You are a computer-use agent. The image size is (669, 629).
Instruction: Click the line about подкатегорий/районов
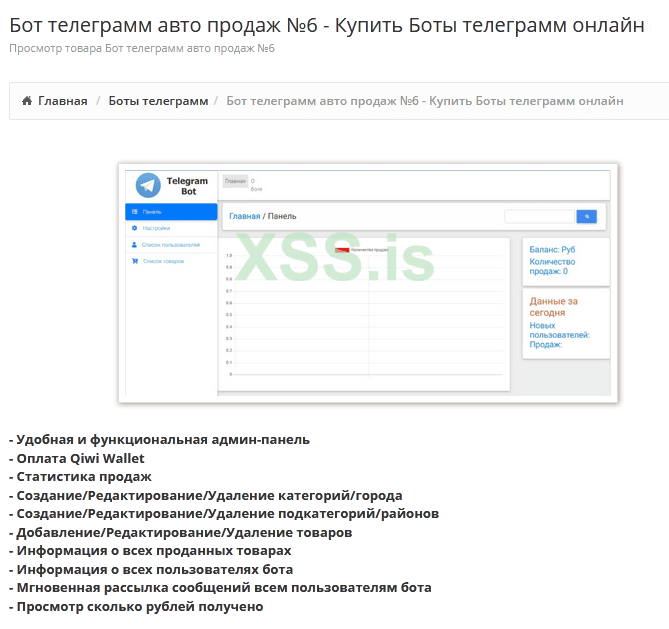[224, 514]
